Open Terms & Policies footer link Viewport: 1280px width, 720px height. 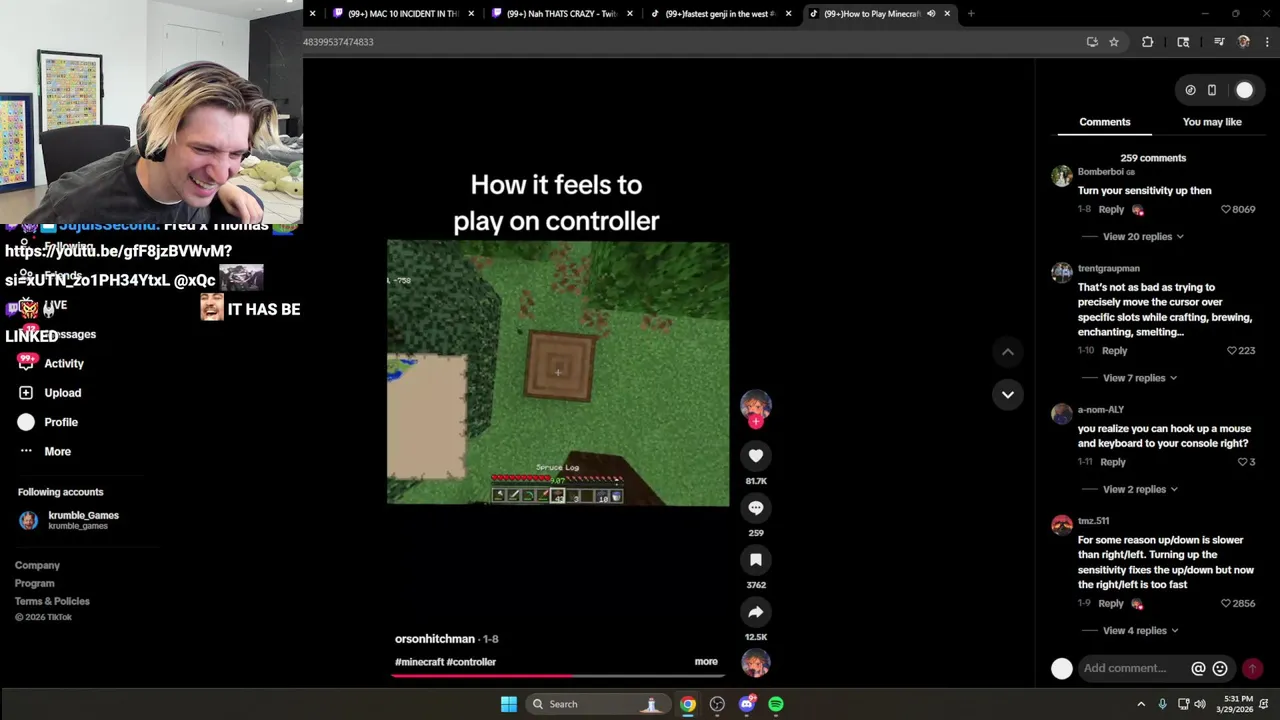[52, 602]
